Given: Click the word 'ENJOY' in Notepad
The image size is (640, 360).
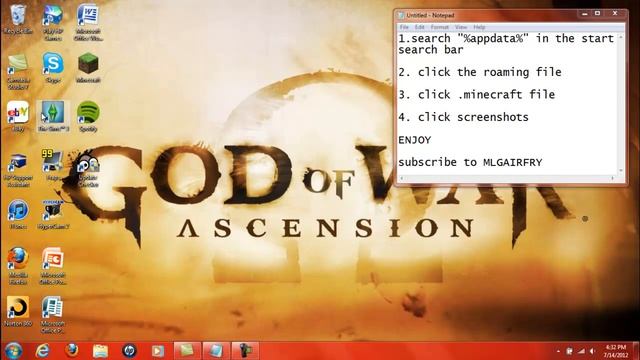Looking at the screenshot, I should pos(415,140).
